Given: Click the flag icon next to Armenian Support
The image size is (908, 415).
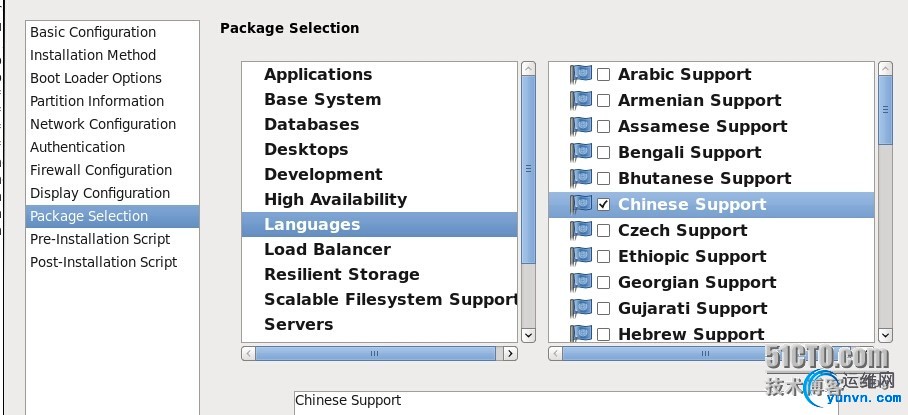Looking at the screenshot, I should [x=581, y=100].
